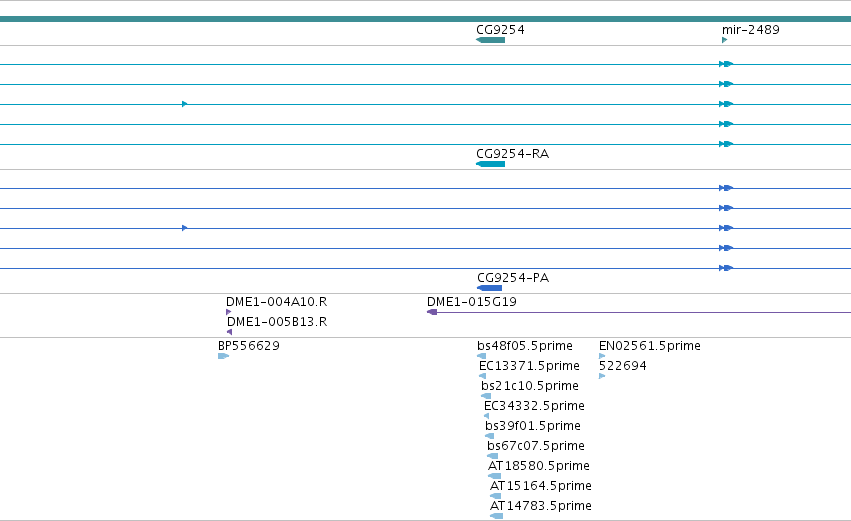This screenshot has width=851, height=521.
Task: Select the EC13371.5prime EST glyph
Action: pyautogui.click(x=482, y=376)
